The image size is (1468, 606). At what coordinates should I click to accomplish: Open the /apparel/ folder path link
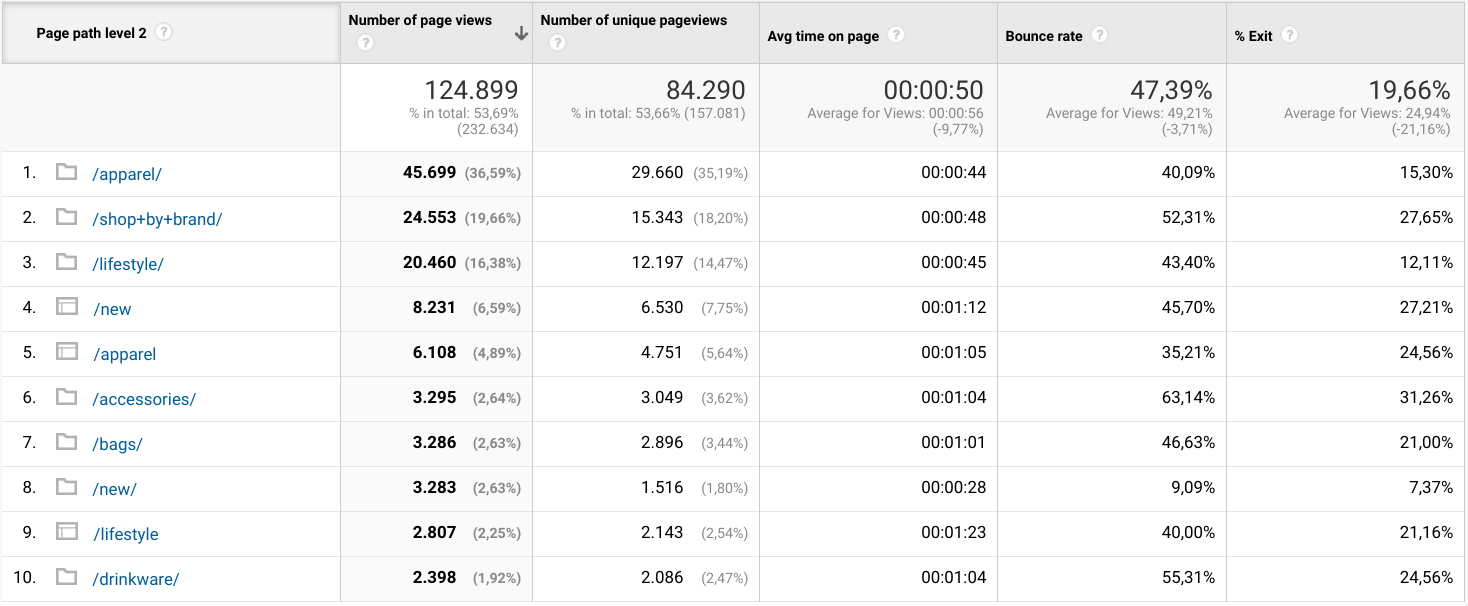pos(127,174)
